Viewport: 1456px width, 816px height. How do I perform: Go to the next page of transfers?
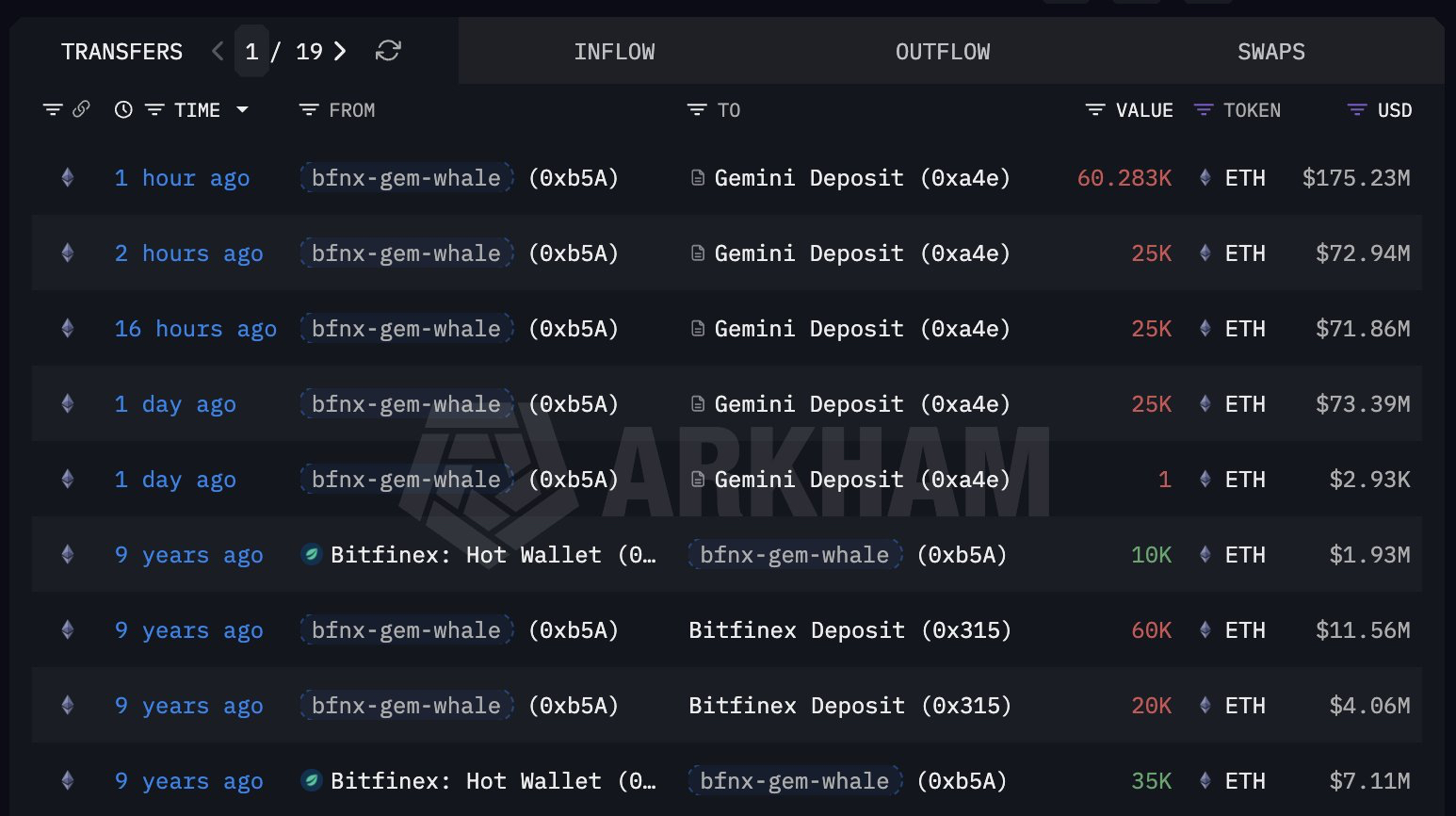click(340, 52)
